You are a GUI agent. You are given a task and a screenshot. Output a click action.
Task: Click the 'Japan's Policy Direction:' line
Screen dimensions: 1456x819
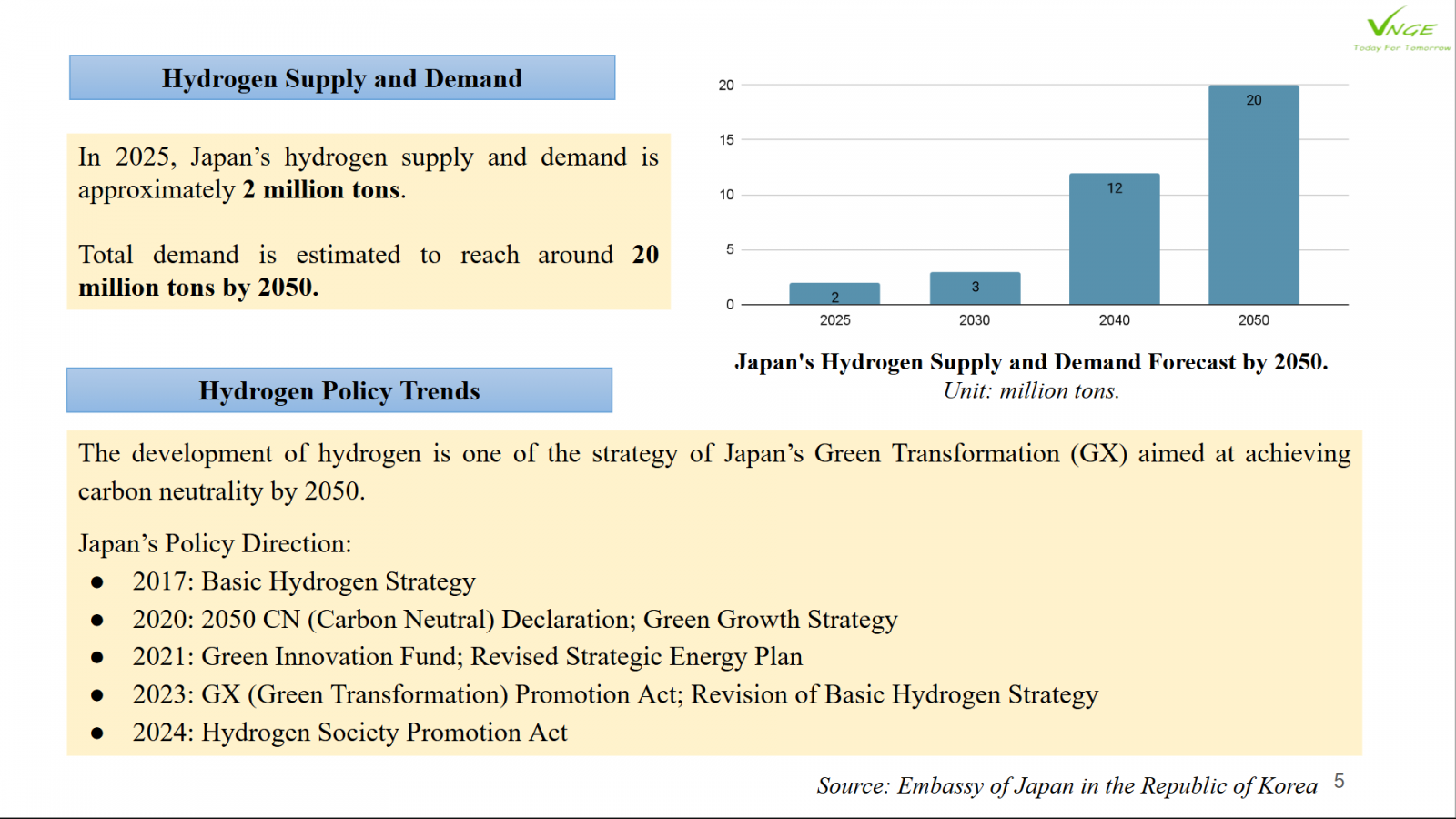pos(215,544)
